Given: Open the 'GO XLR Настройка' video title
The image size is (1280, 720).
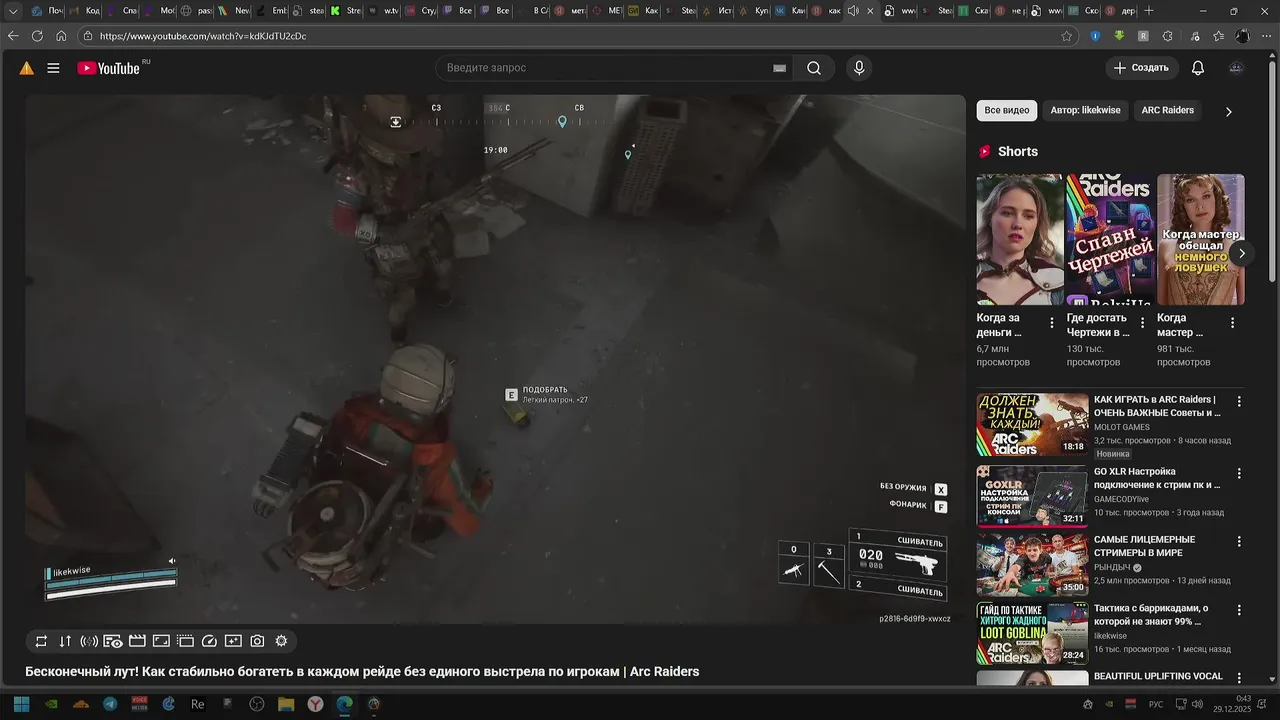Looking at the screenshot, I should [x=1157, y=478].
